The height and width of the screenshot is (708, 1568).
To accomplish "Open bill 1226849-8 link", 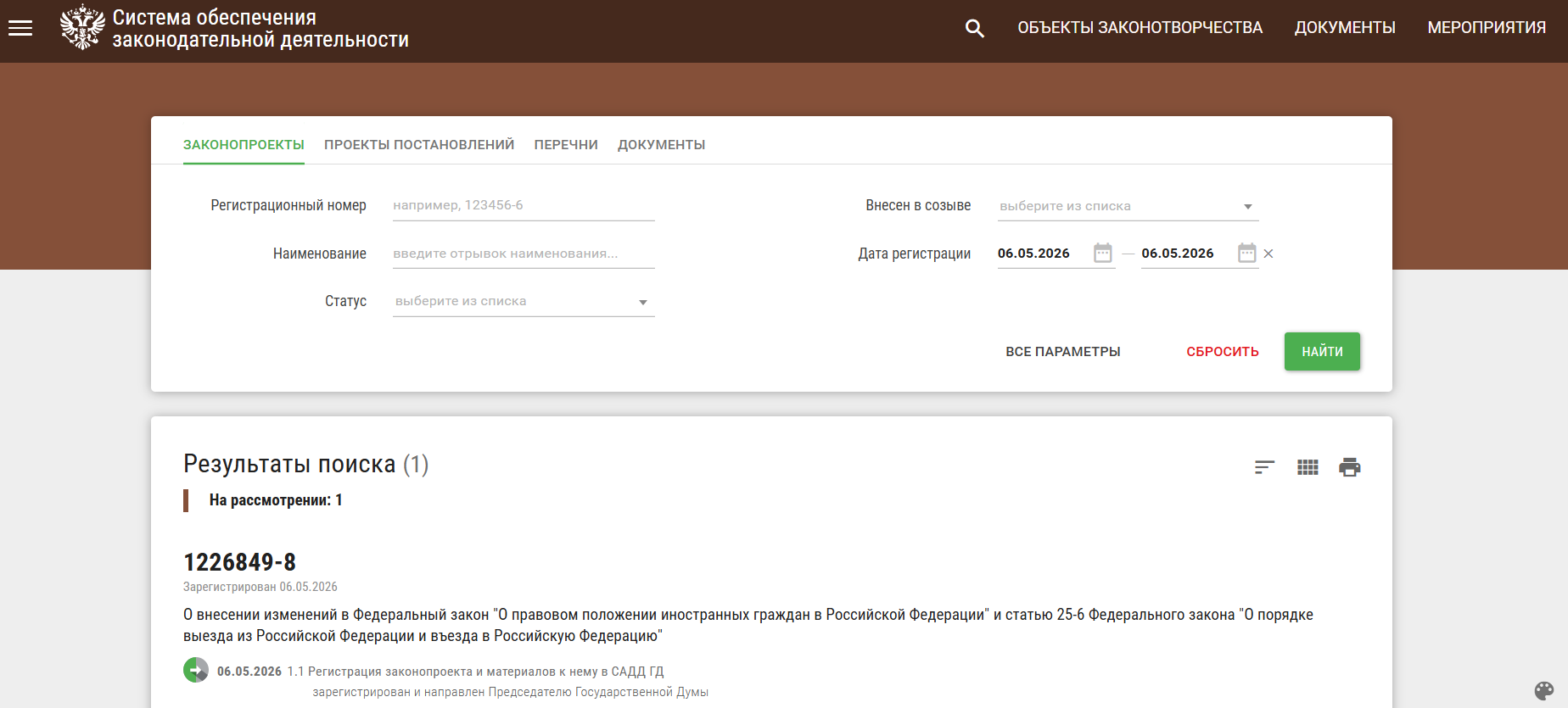I will click(x=240, y=562).
